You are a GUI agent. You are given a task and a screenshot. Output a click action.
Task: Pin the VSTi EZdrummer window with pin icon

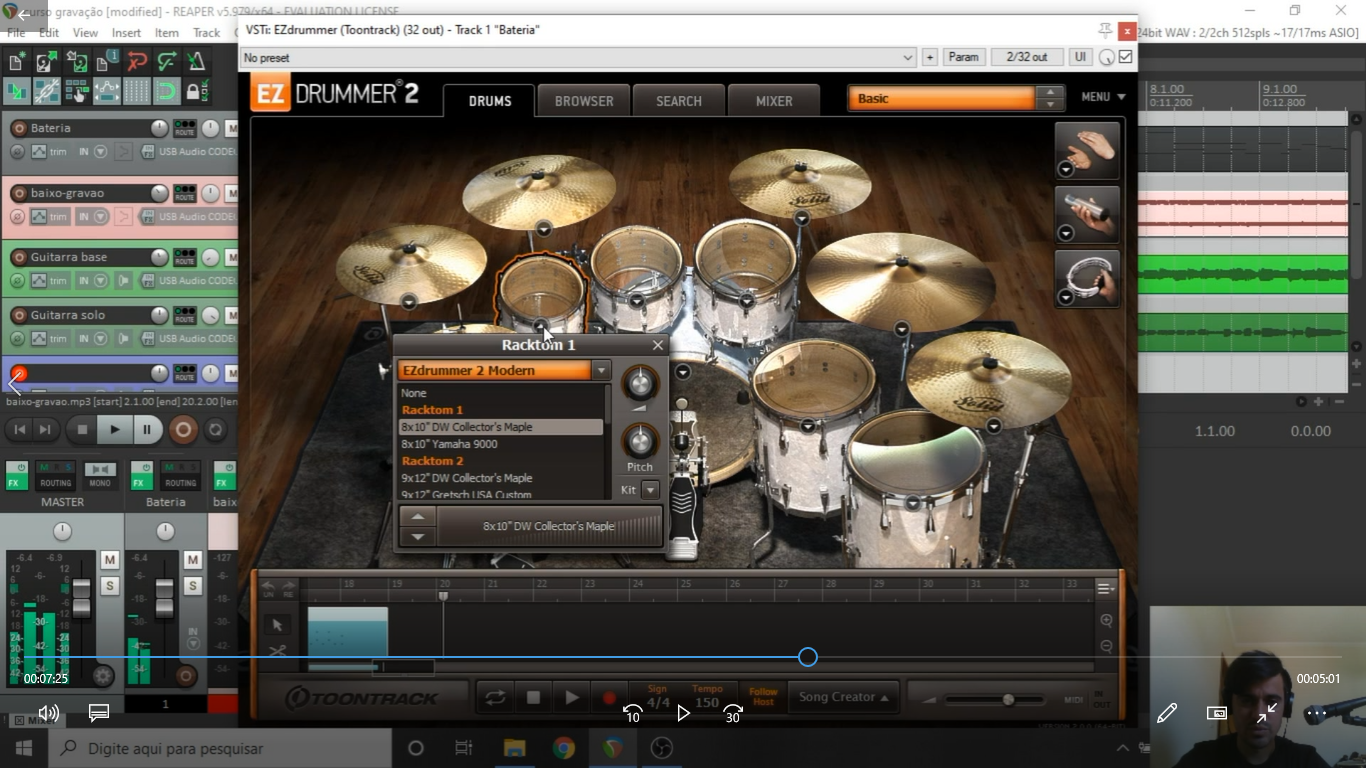pos(1105,30)
